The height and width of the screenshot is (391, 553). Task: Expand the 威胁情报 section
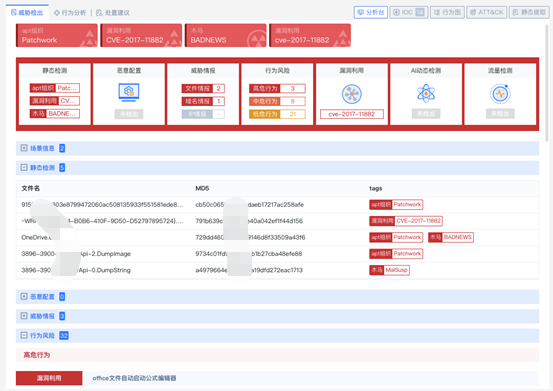pyautogui.click(x=24, y=316)
